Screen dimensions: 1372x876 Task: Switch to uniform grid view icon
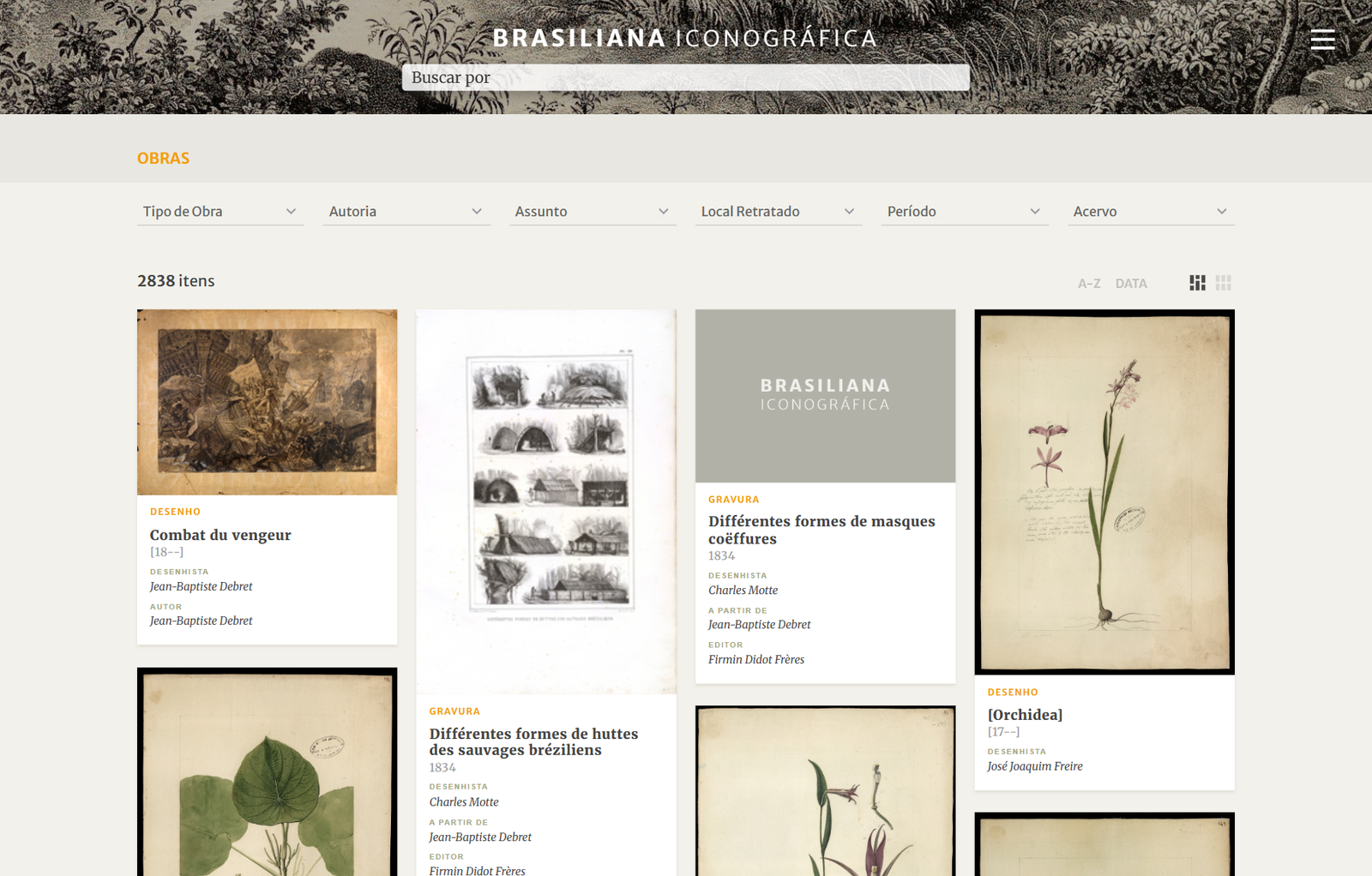click(x=1224, y=283)
